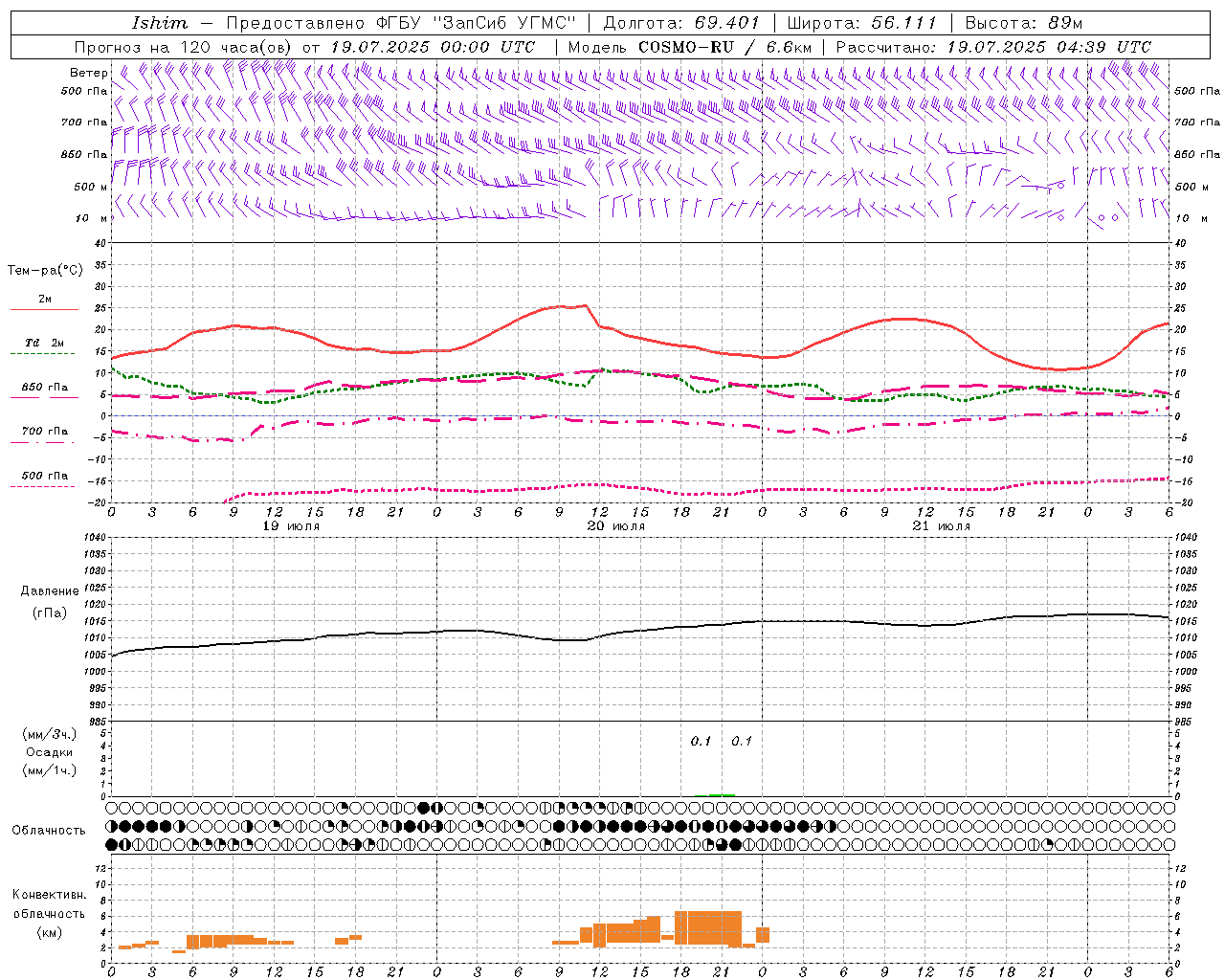Click the station name Ishim in header
1225x980 pixels.
coord(160,22)
